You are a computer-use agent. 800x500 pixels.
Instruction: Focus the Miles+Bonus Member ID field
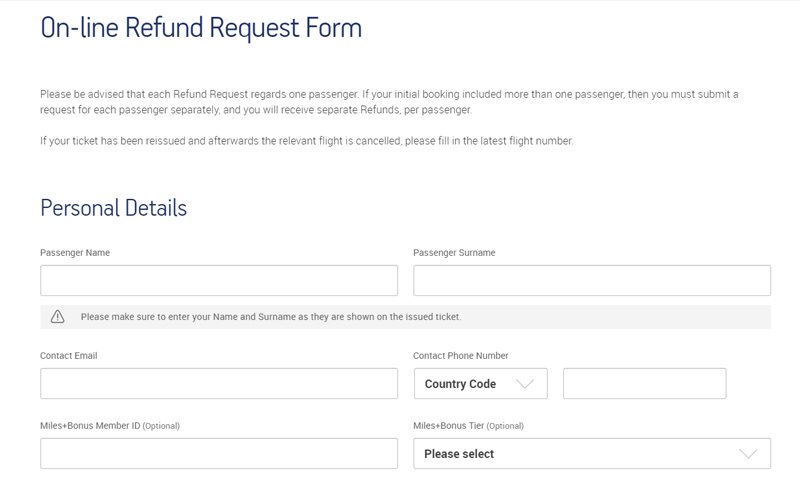coord(218,454)
